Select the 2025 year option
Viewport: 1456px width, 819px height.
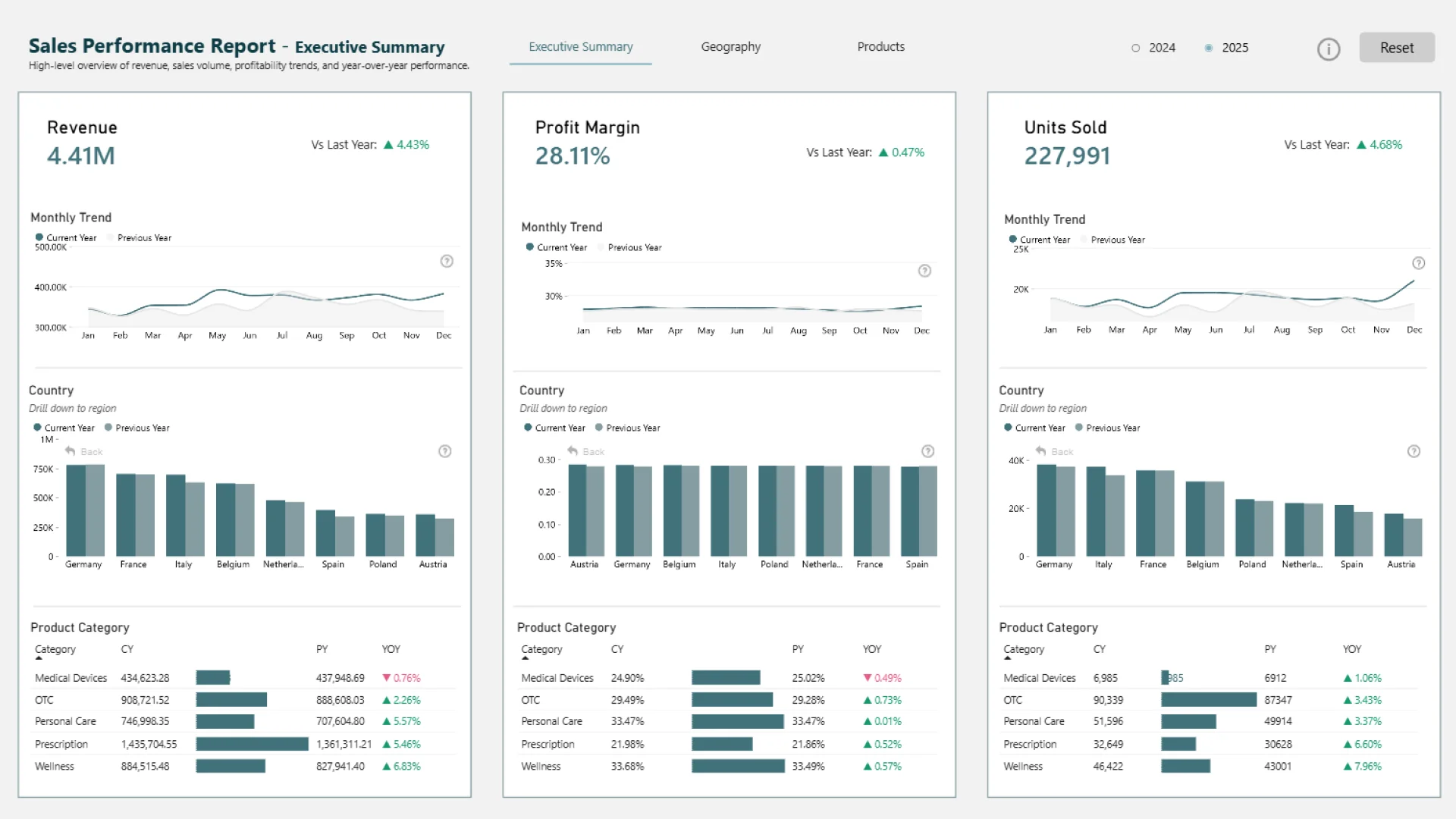tap(1209, 48)
